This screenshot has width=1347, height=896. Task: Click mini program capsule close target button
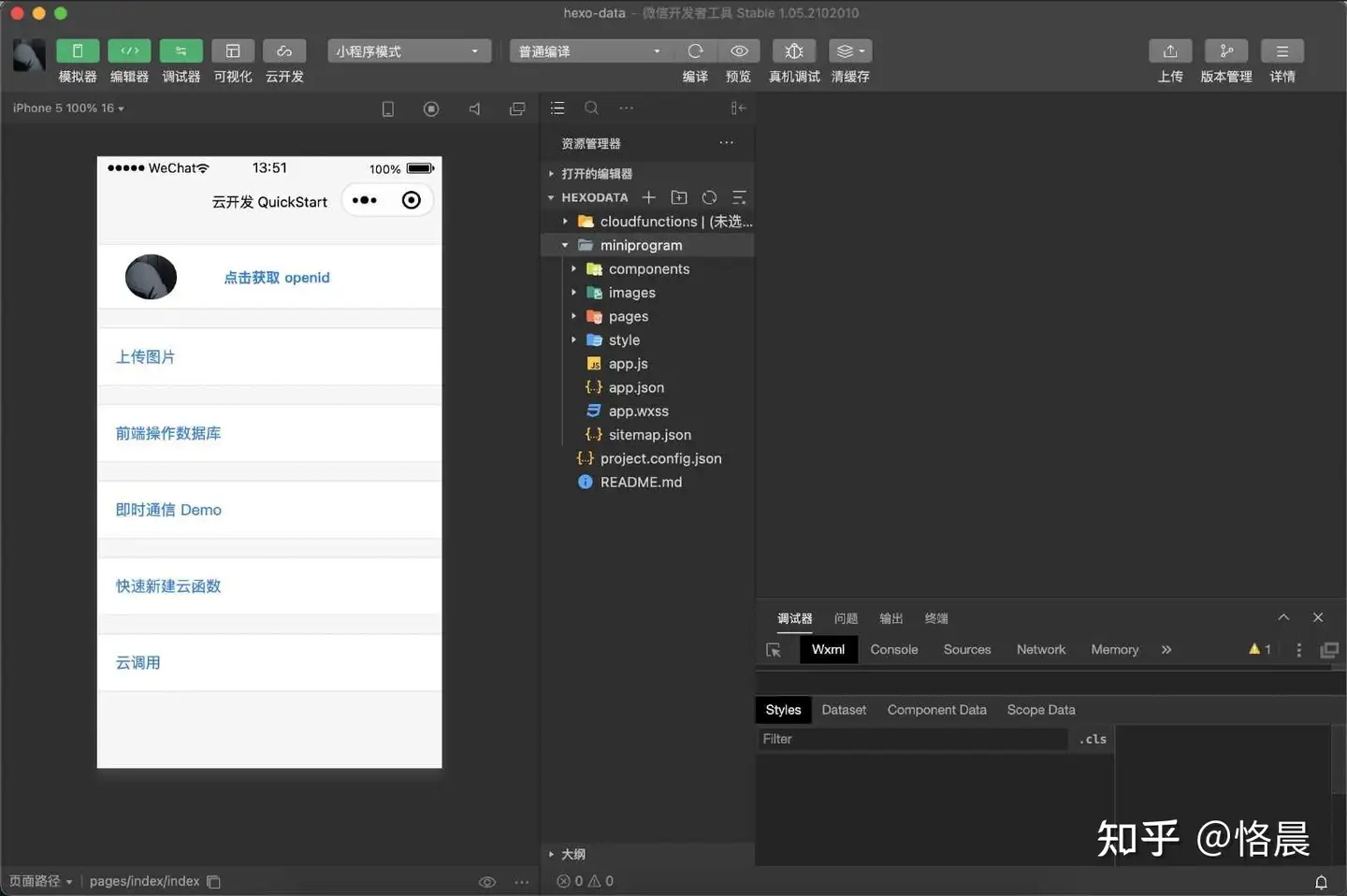tap(412, 200)
